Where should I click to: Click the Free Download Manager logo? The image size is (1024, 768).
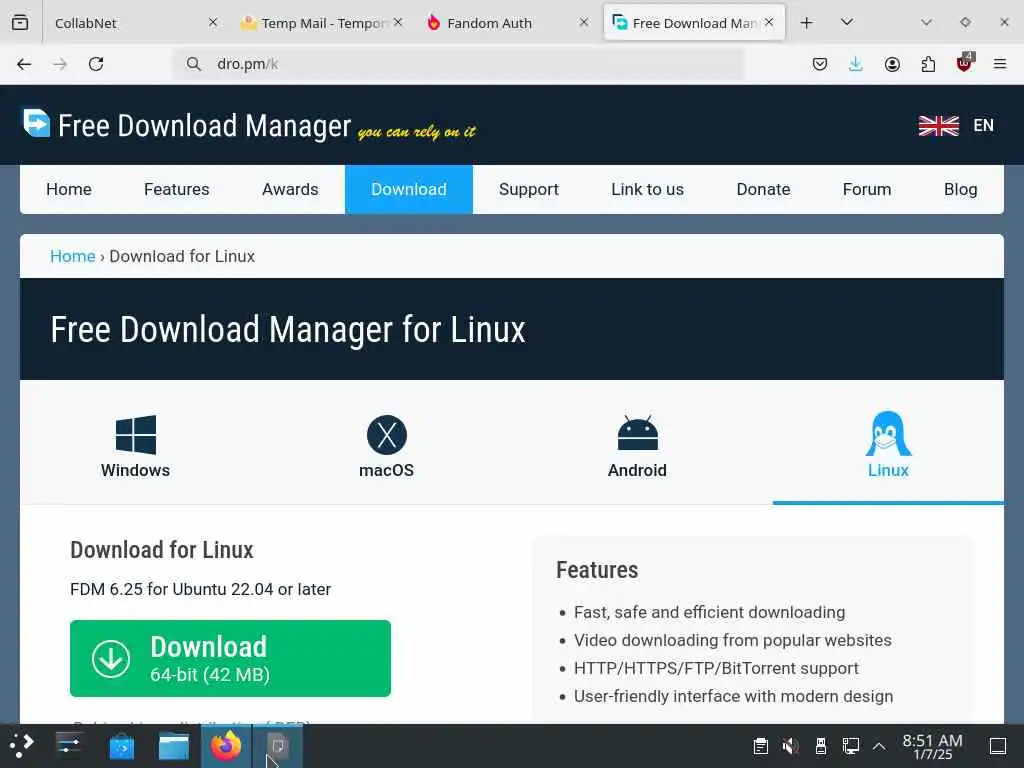coord(187,125)
